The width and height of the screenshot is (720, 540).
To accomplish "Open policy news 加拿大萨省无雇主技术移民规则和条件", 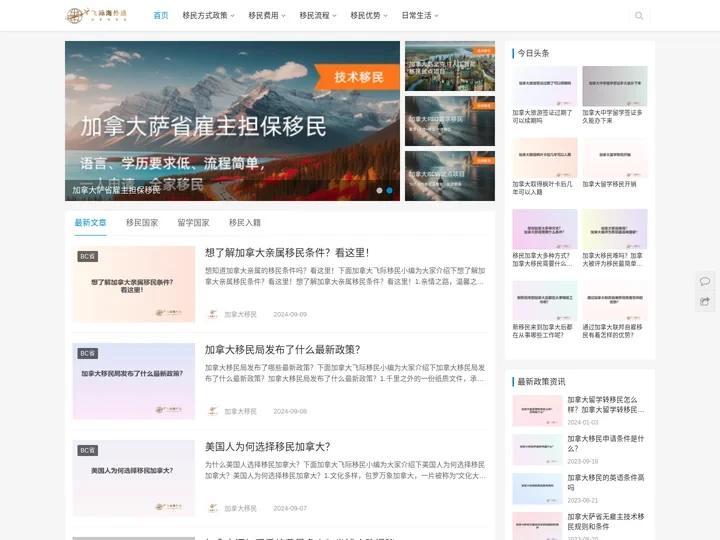I will (606, 522).
